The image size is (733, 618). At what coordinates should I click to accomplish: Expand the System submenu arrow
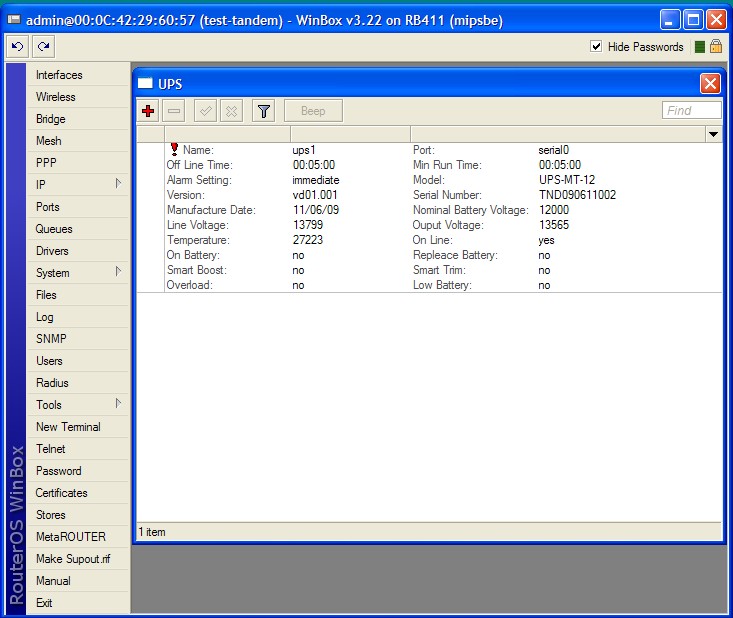(118, 272)
